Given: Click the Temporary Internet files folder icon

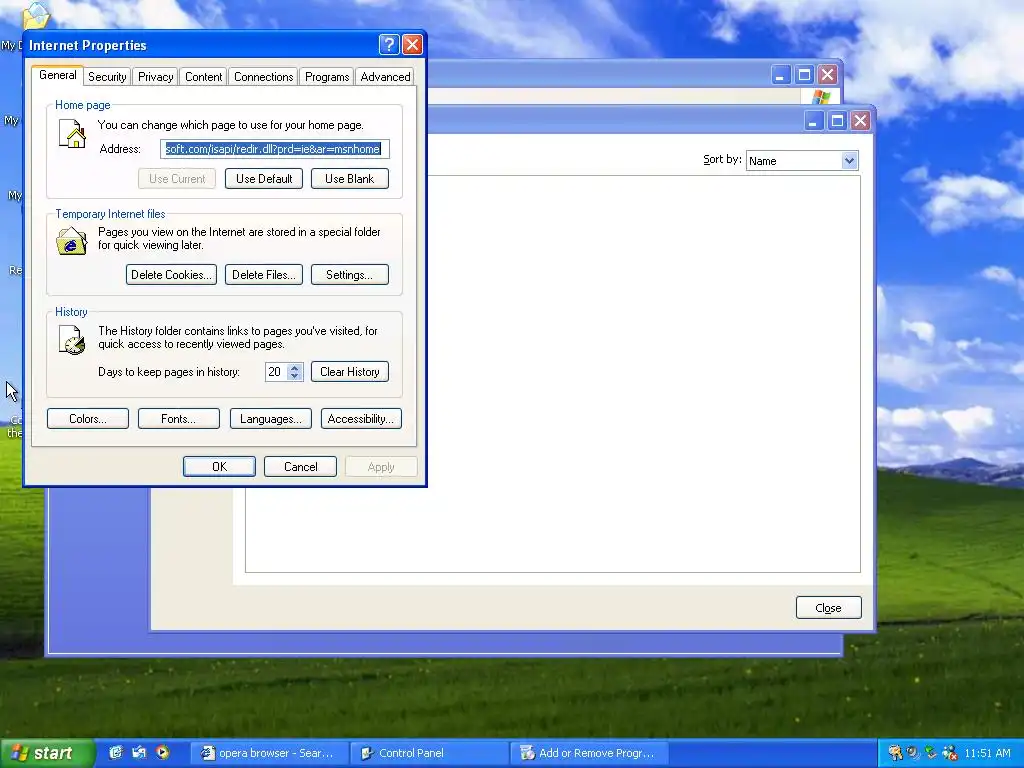Looking at the screenshot, I should [72, 240].
